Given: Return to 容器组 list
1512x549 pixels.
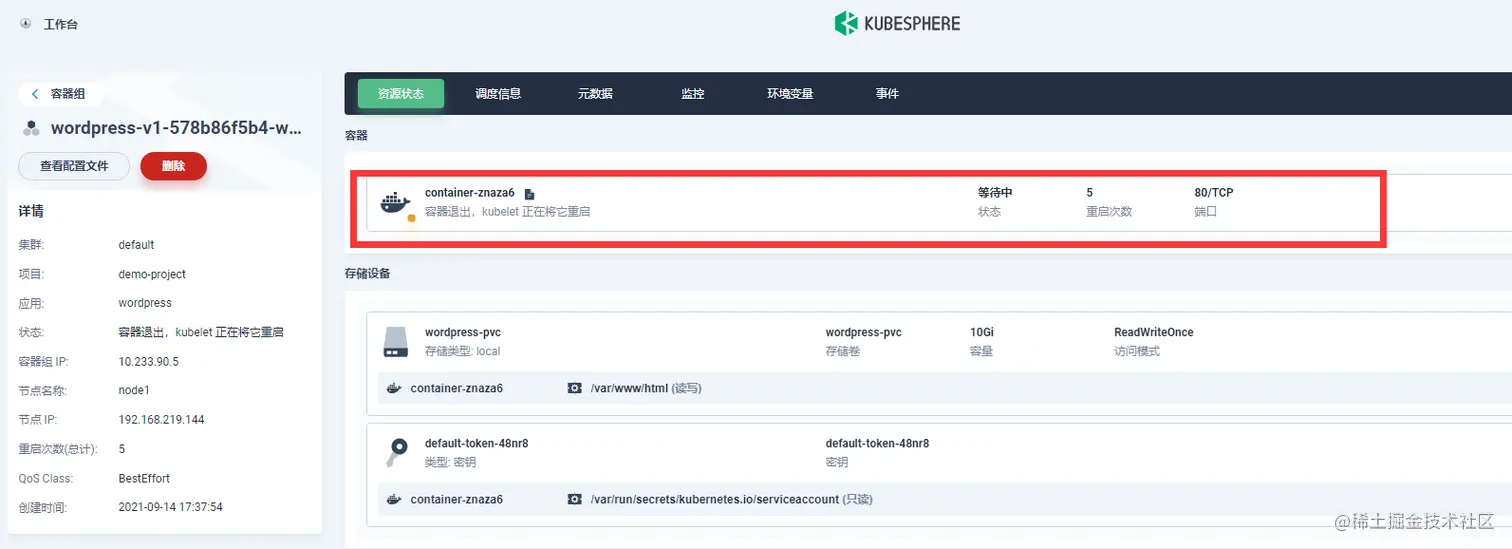Looking at the screenshot, I should click(x=68, y=94).
